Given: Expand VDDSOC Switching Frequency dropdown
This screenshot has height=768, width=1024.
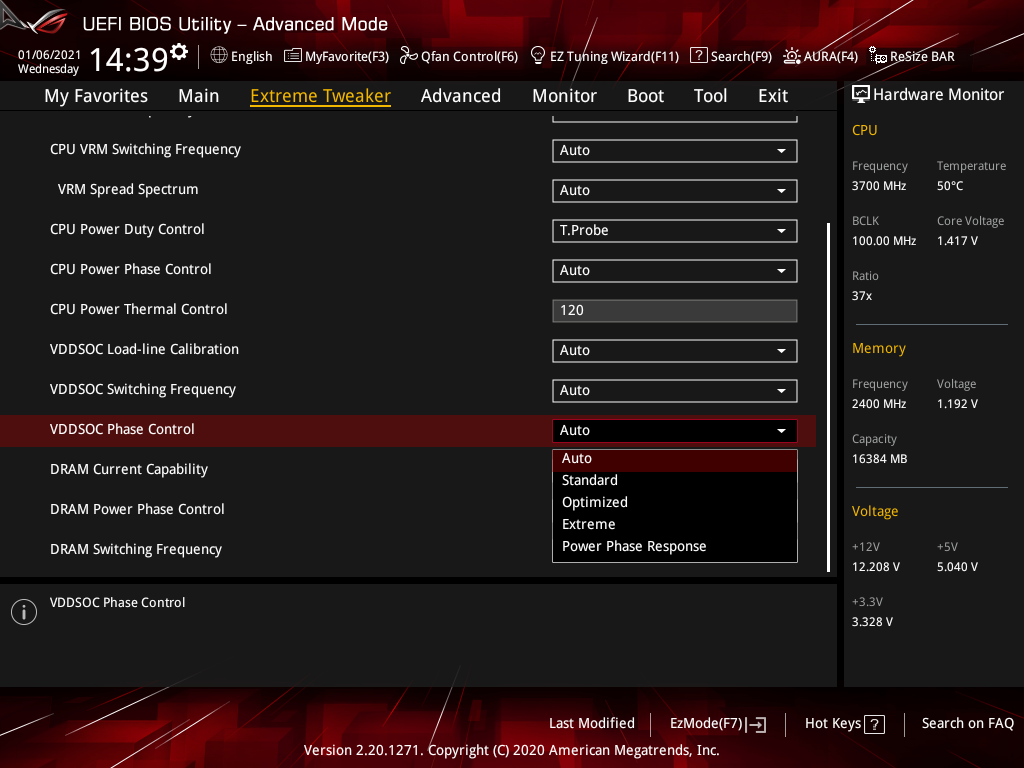Looking at the screenshot, I should [x=675, y=391].
